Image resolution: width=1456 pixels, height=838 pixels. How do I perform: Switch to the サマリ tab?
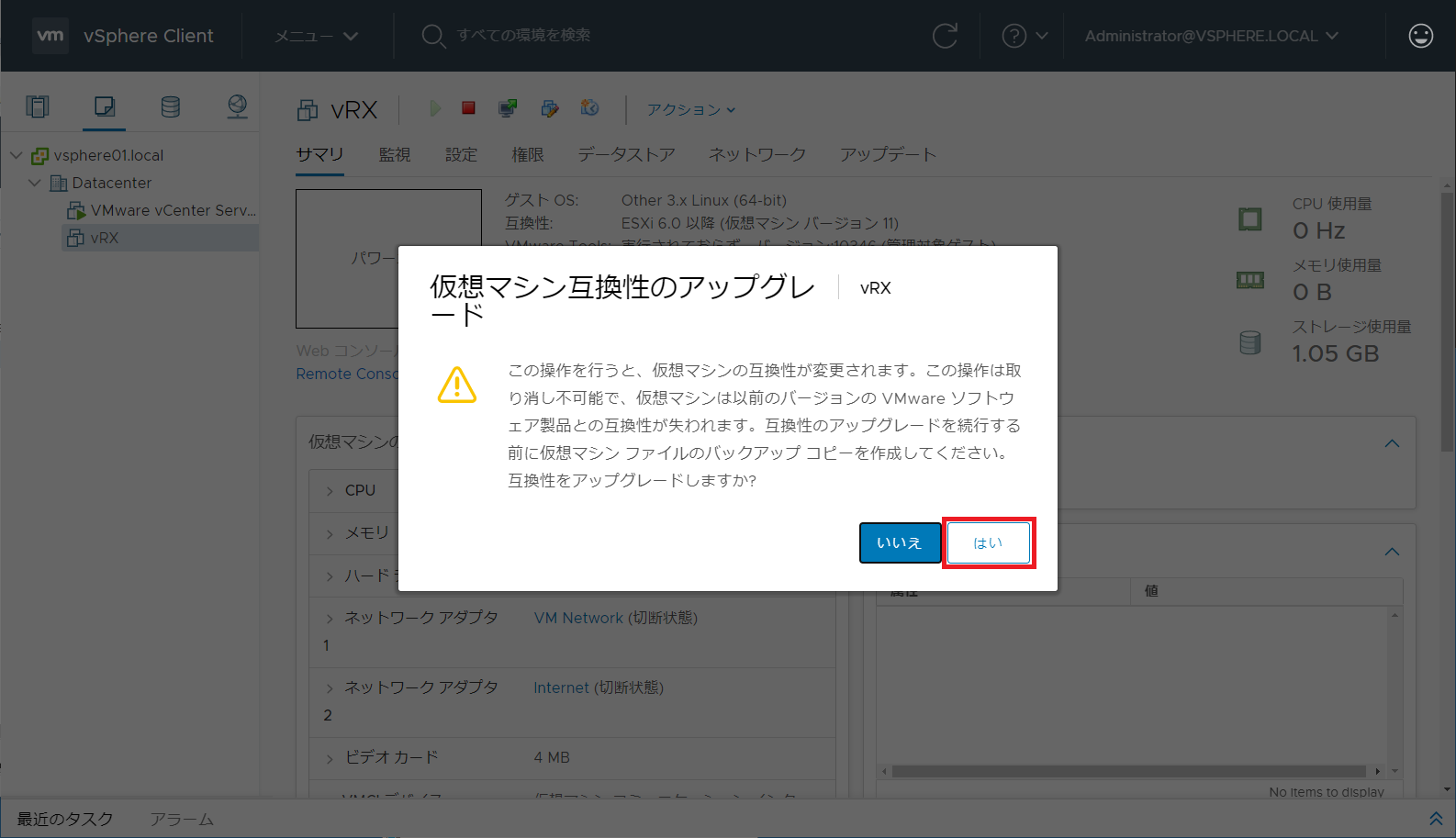(x=319, y=154)
